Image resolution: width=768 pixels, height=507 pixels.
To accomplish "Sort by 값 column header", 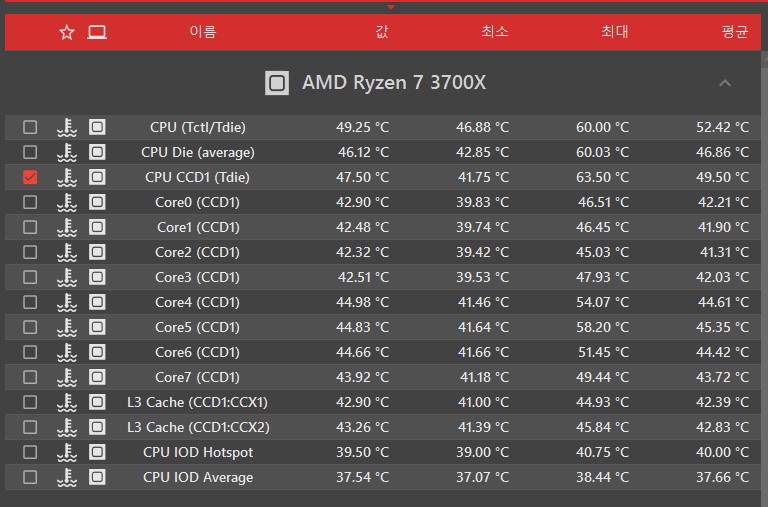I will coord(382,32).
